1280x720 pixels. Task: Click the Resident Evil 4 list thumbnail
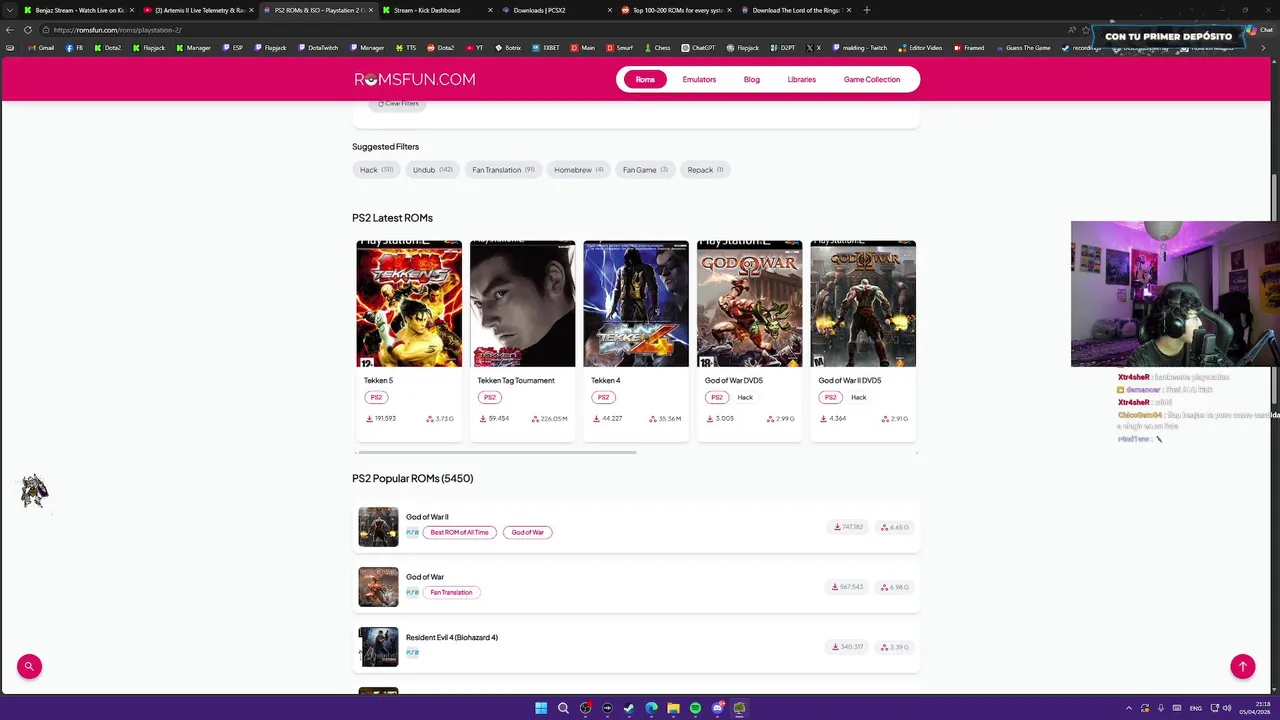(378, 647)
